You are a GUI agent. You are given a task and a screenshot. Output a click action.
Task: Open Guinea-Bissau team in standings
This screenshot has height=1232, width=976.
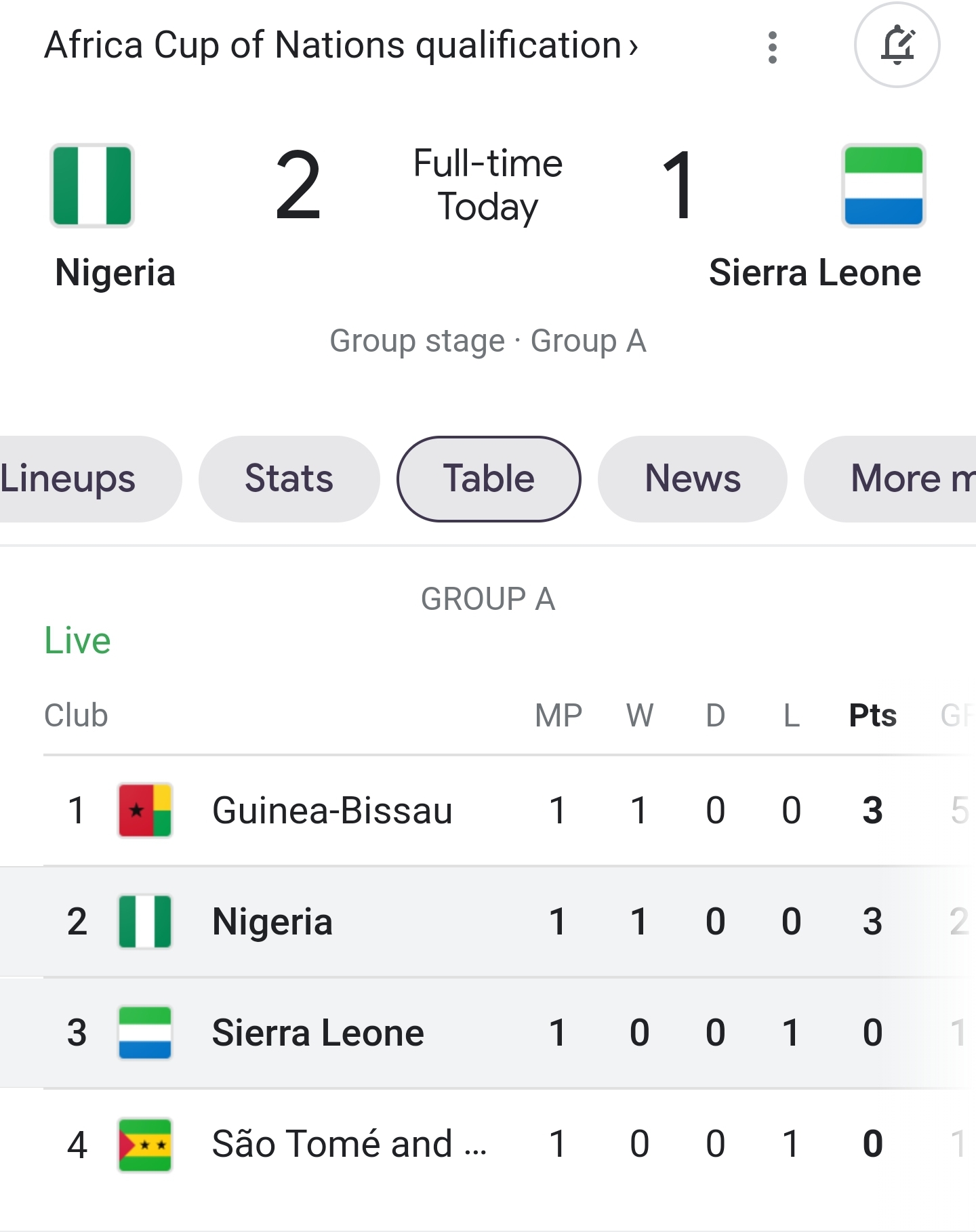[332, 810]
